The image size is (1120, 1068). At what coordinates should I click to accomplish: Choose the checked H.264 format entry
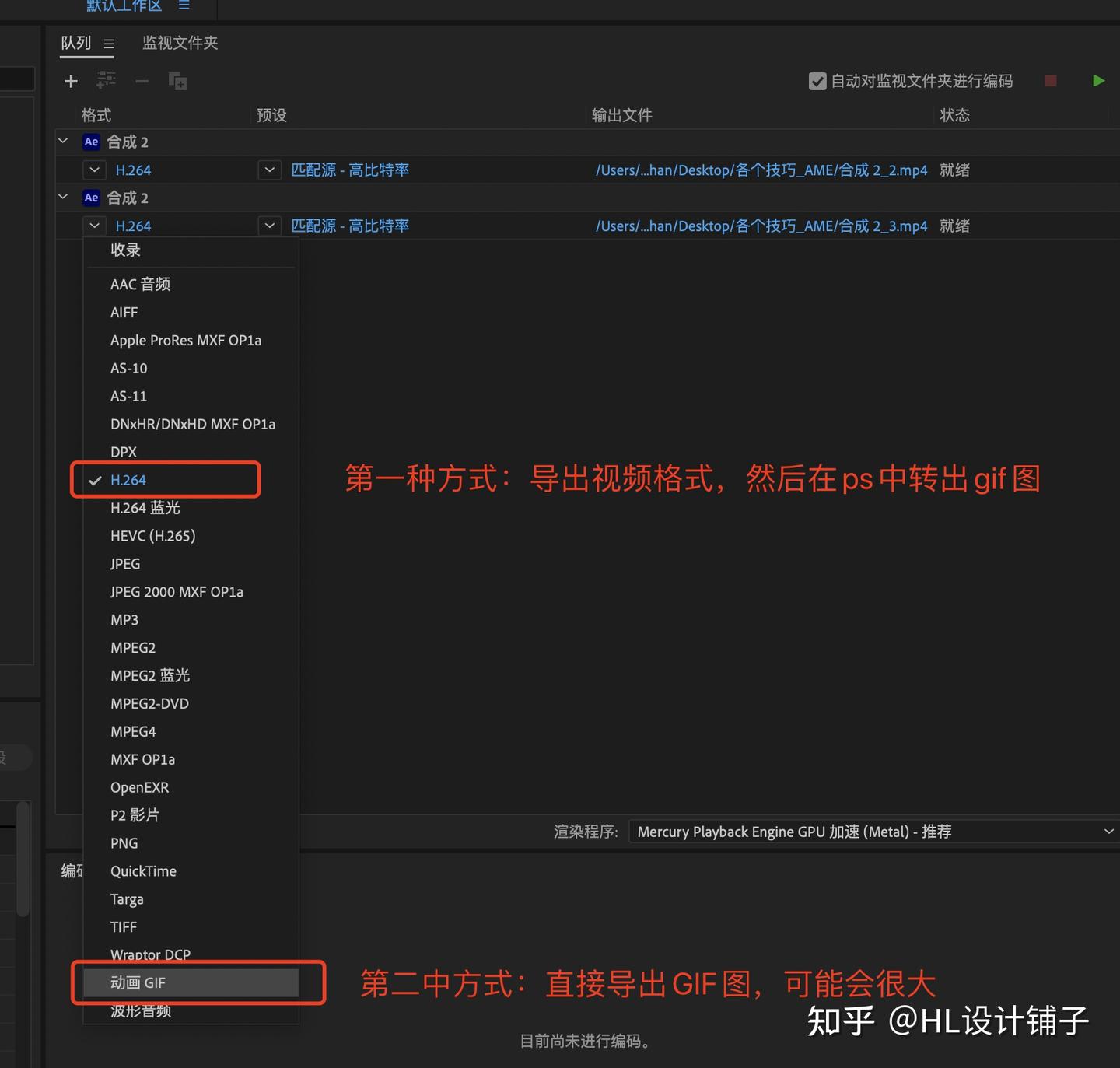coord(127,480)
